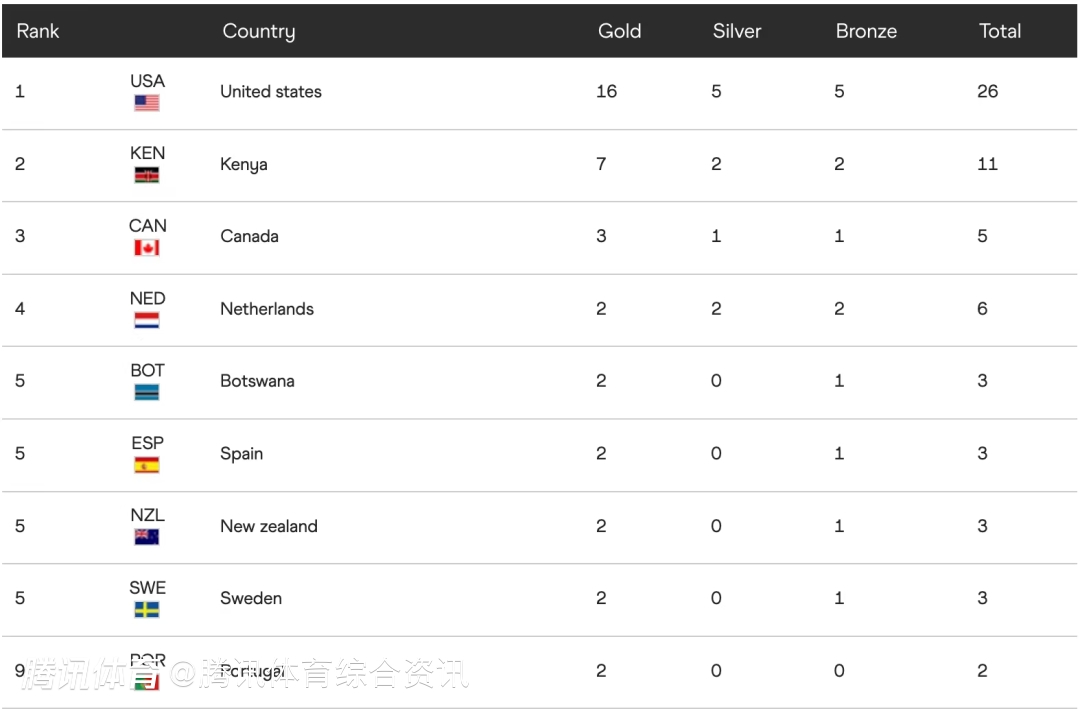Click the Sweden row name text

click(x=251, y=598)
